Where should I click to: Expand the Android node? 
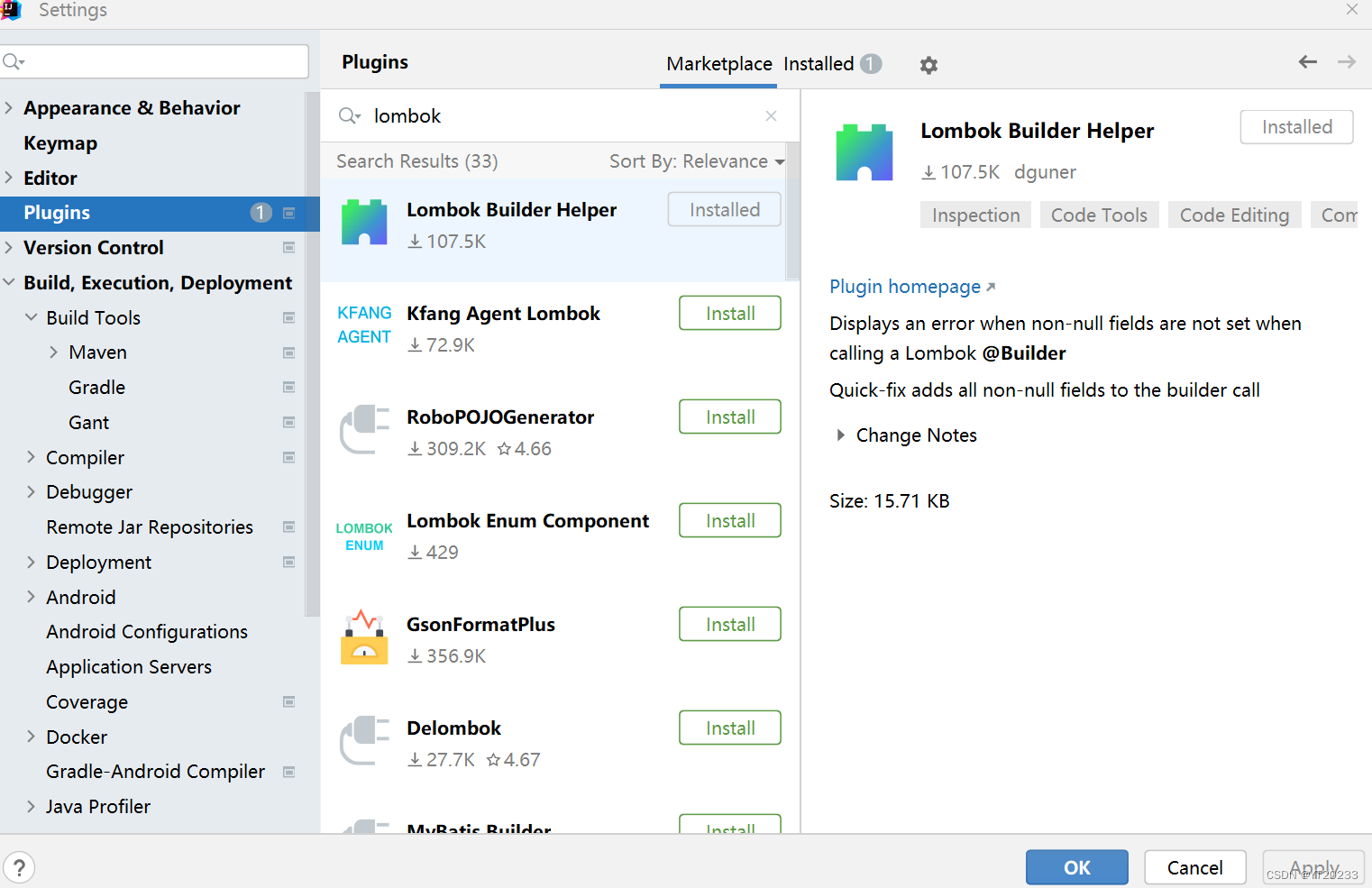pos(32,597)
